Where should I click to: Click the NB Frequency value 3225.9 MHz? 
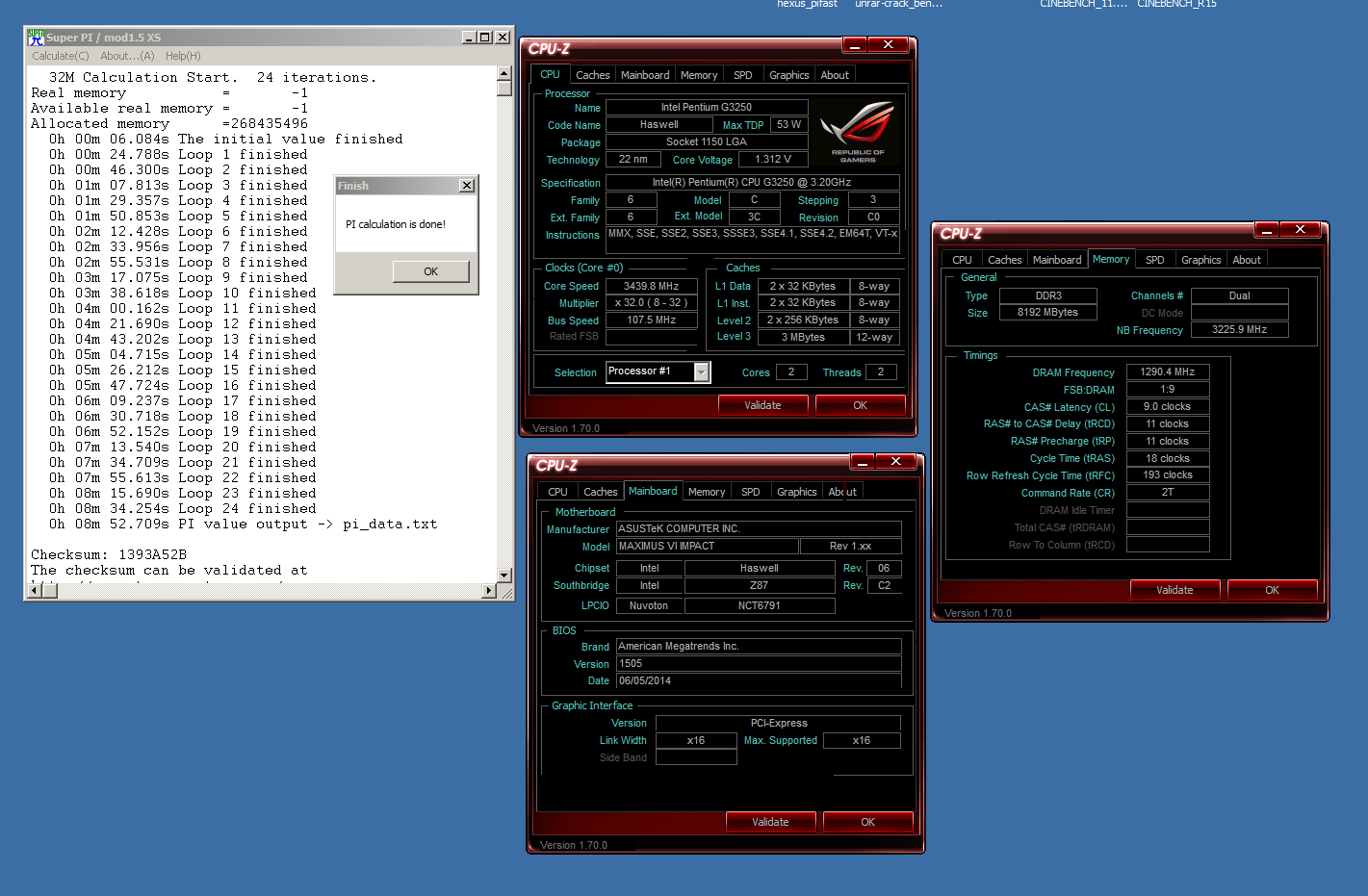1240,329
